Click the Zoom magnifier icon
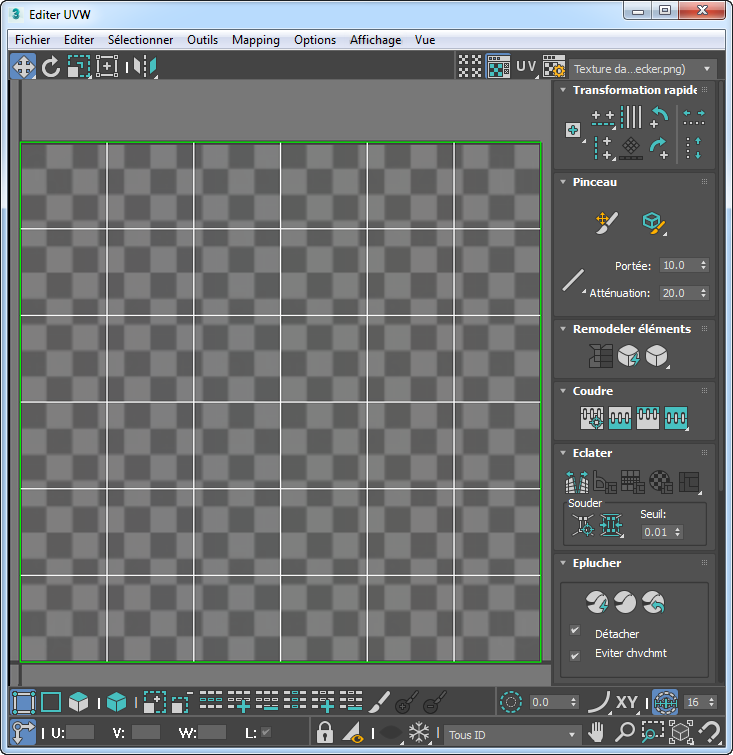This screenshot has height=755, width=733. [x=624, y=732]
